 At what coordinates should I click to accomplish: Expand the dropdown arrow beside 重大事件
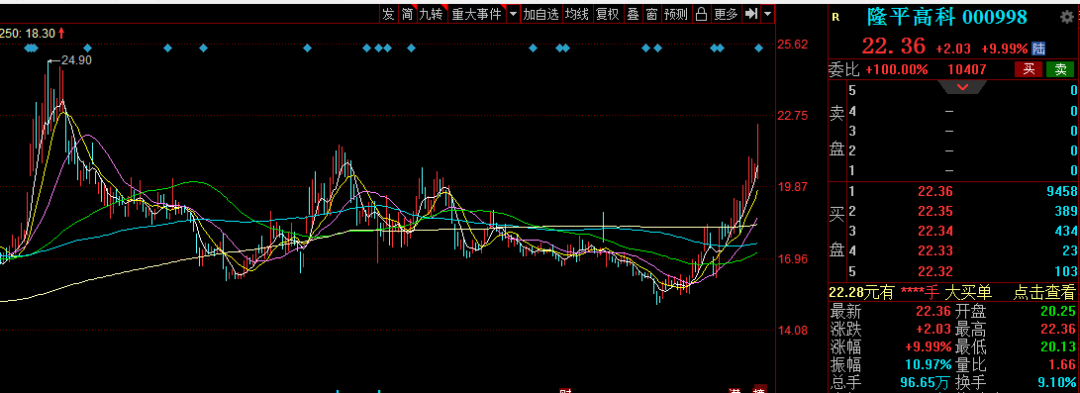[513, 14]
